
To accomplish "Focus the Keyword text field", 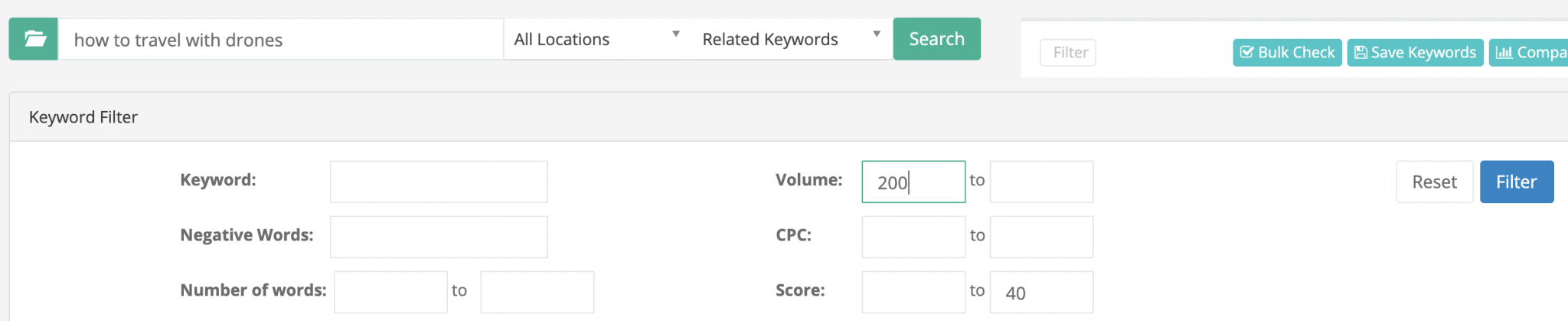I will (x=439, y=182).
